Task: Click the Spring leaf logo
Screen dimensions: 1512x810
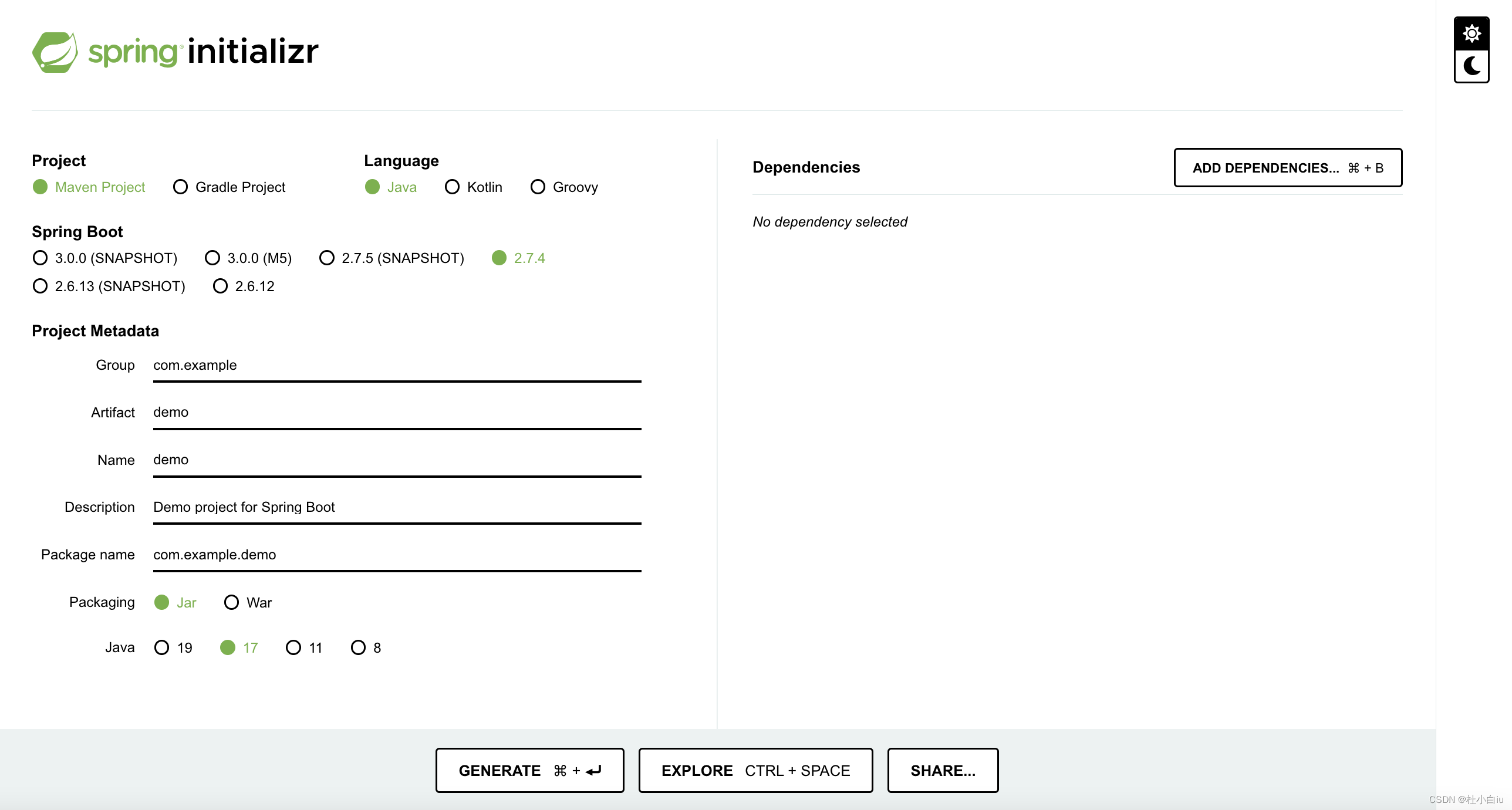Action: [55, 52]
